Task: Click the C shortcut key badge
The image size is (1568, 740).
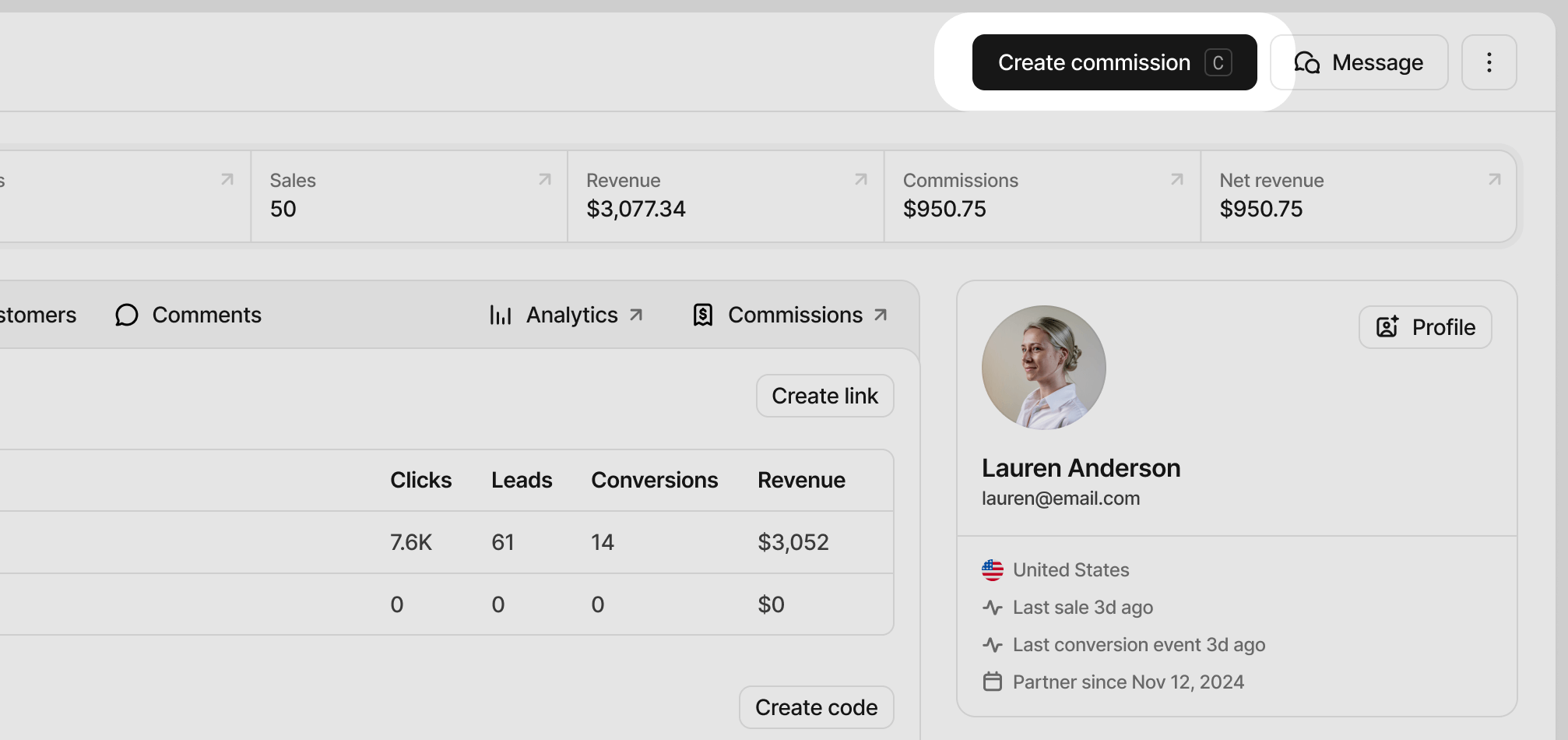Action: point(1218,62)
